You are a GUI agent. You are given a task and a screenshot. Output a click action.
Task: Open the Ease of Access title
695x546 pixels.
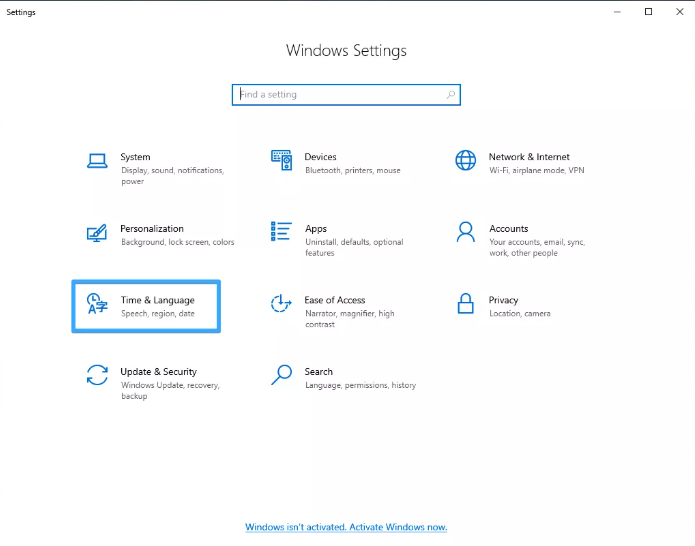335,300
